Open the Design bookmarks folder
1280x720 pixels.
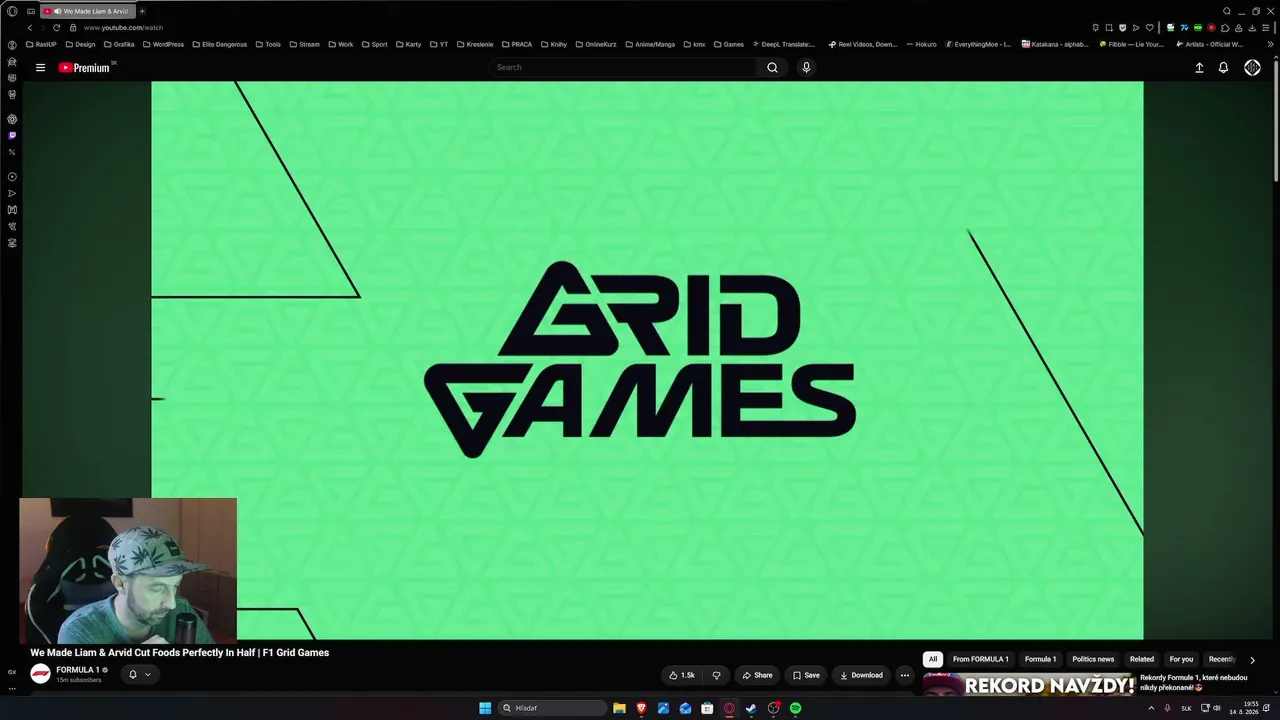tap(80, 44)
